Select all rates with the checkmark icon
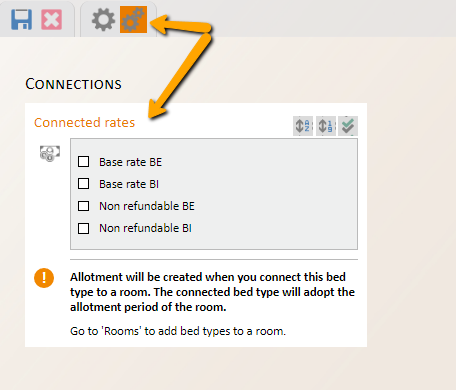The width and height of the screenshot is (456, 390). [x=348, y=126]
